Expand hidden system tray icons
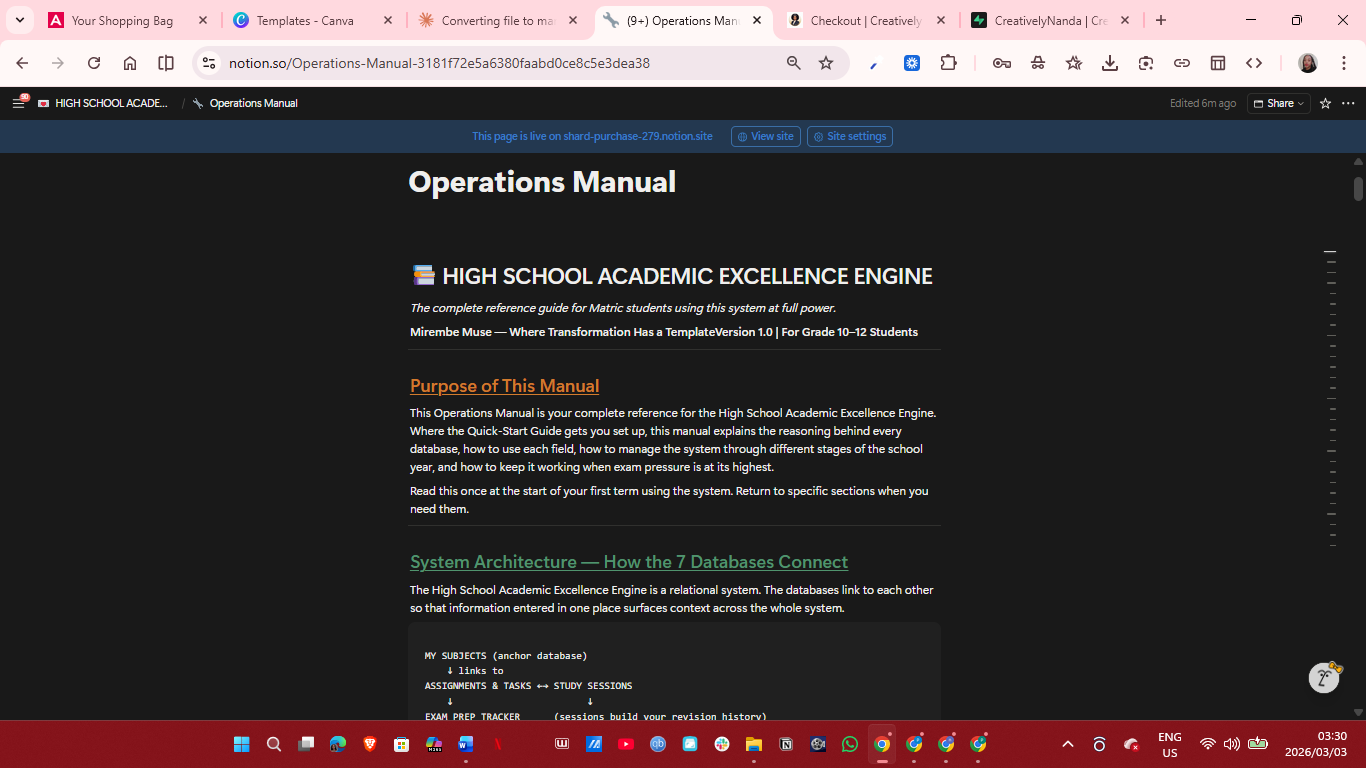 click(x=1068, y=743)
